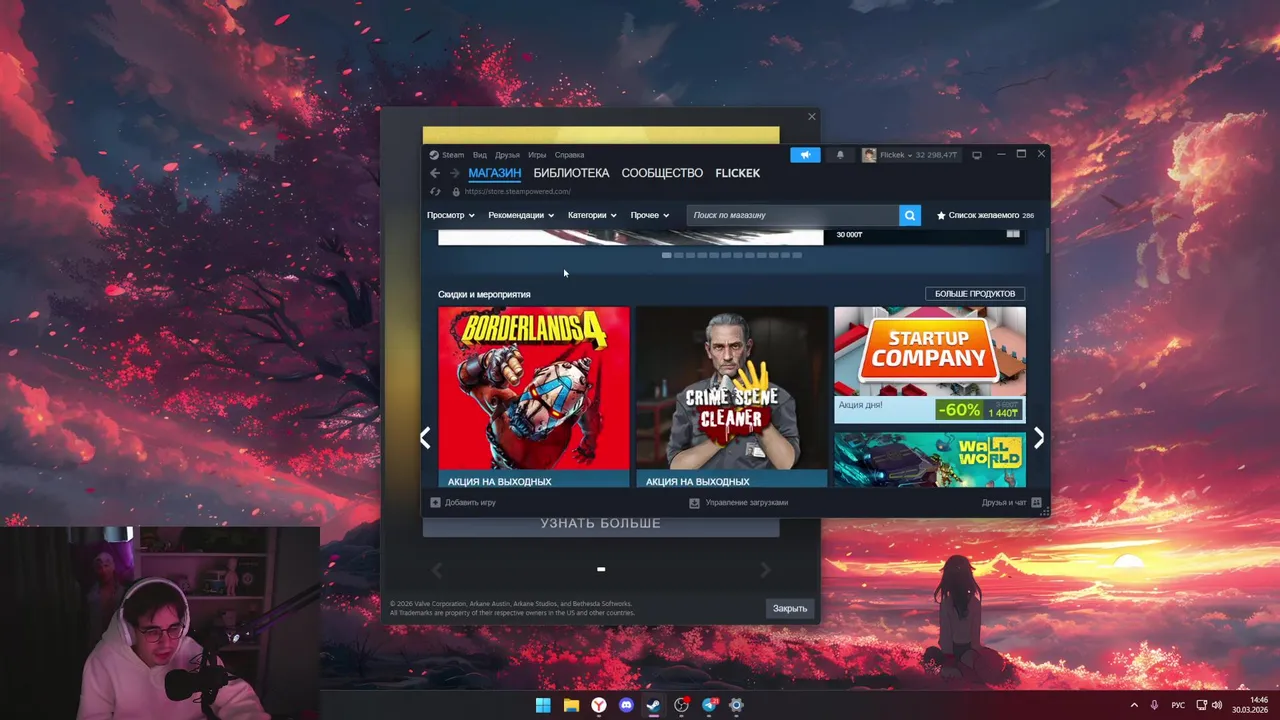
Task: Show previous deals with left arrow
Action: [x=425, y=437]
